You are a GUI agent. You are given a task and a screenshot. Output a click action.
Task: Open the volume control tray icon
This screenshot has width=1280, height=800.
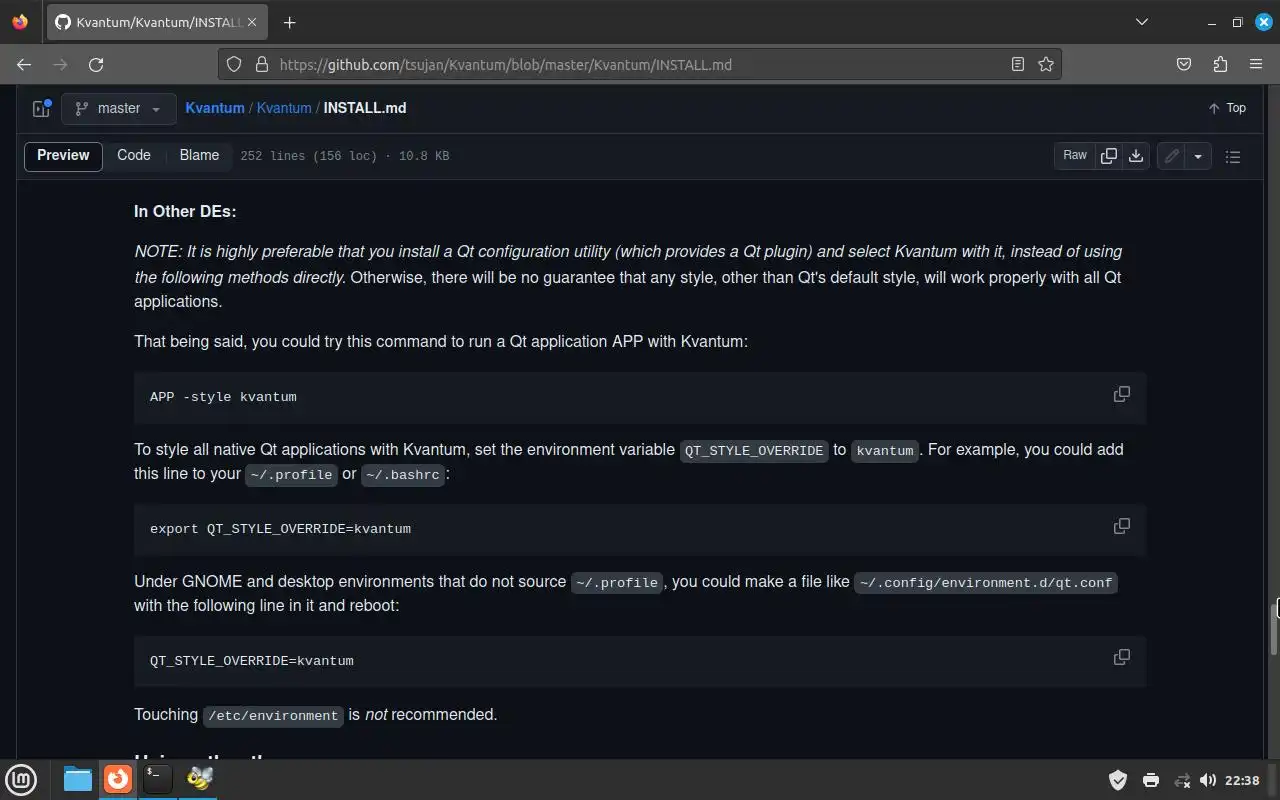click(1208, 780)
